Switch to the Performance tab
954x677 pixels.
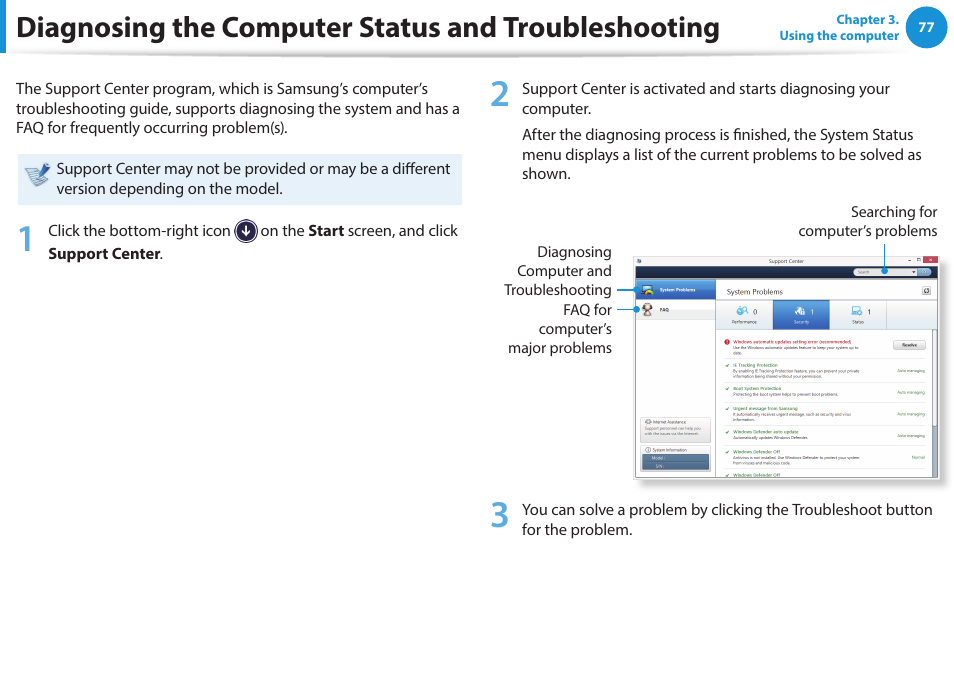[x=744, y=315]
